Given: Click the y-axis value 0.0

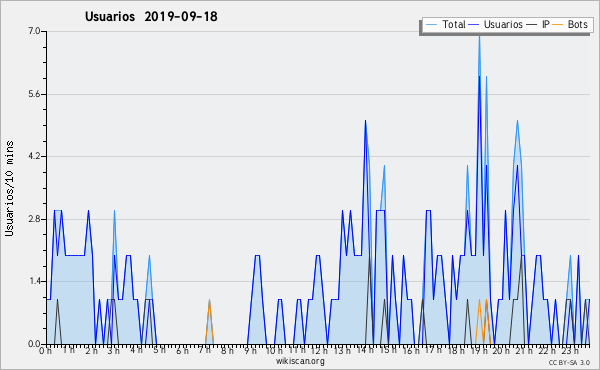Looking at the screenshot, I should (34, 344).
